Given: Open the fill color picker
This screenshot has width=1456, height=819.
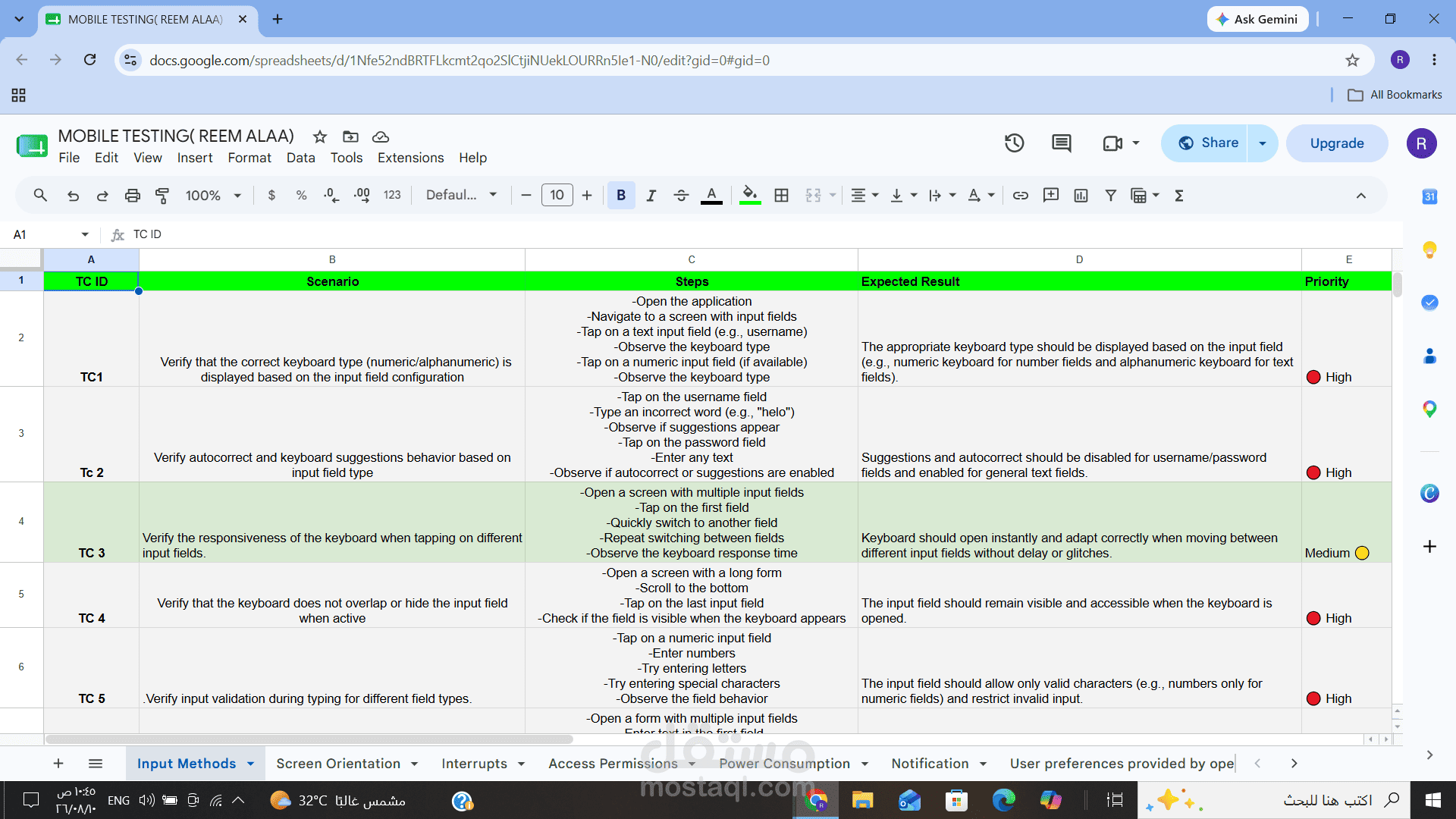Looking at the screenshot, I should 750,196.
